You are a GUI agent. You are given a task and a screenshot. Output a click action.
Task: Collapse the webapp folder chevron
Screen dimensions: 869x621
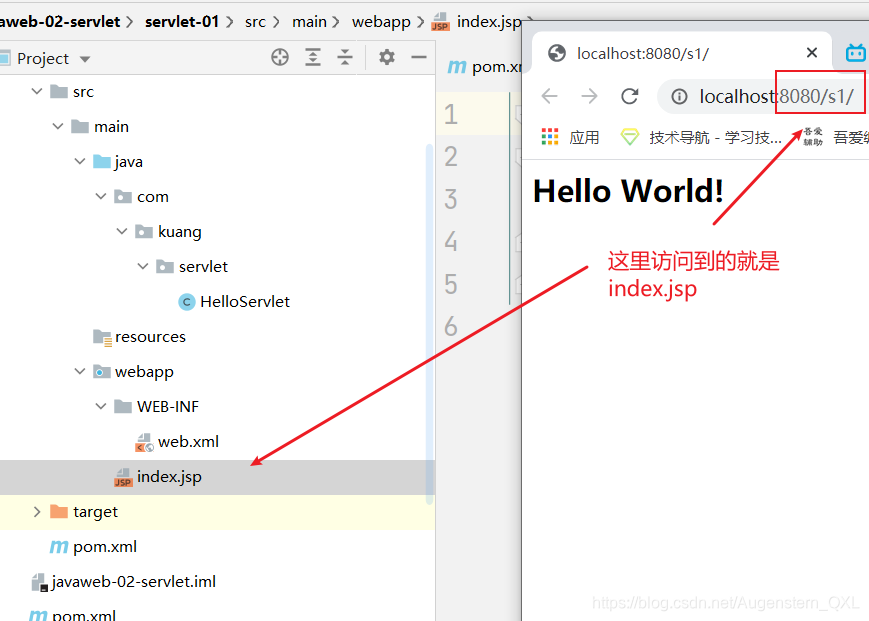[x=80, y=371]
